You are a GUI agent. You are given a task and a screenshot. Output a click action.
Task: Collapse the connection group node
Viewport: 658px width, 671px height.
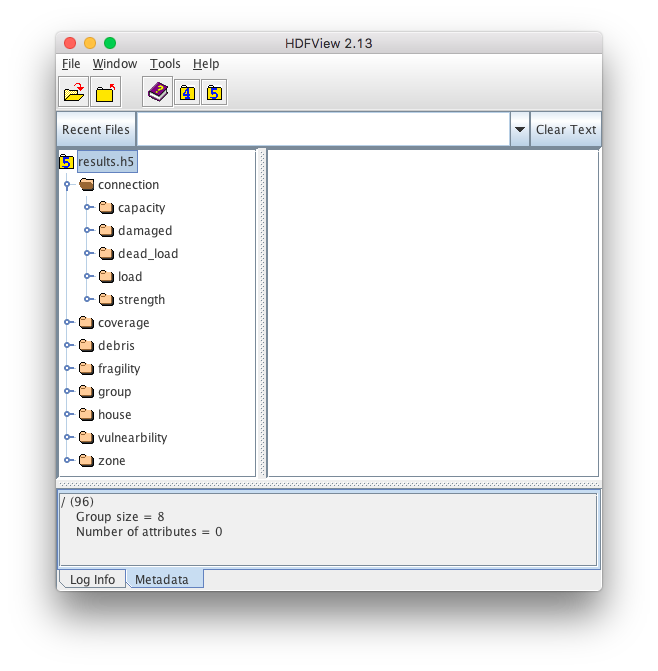click(67, 185)
